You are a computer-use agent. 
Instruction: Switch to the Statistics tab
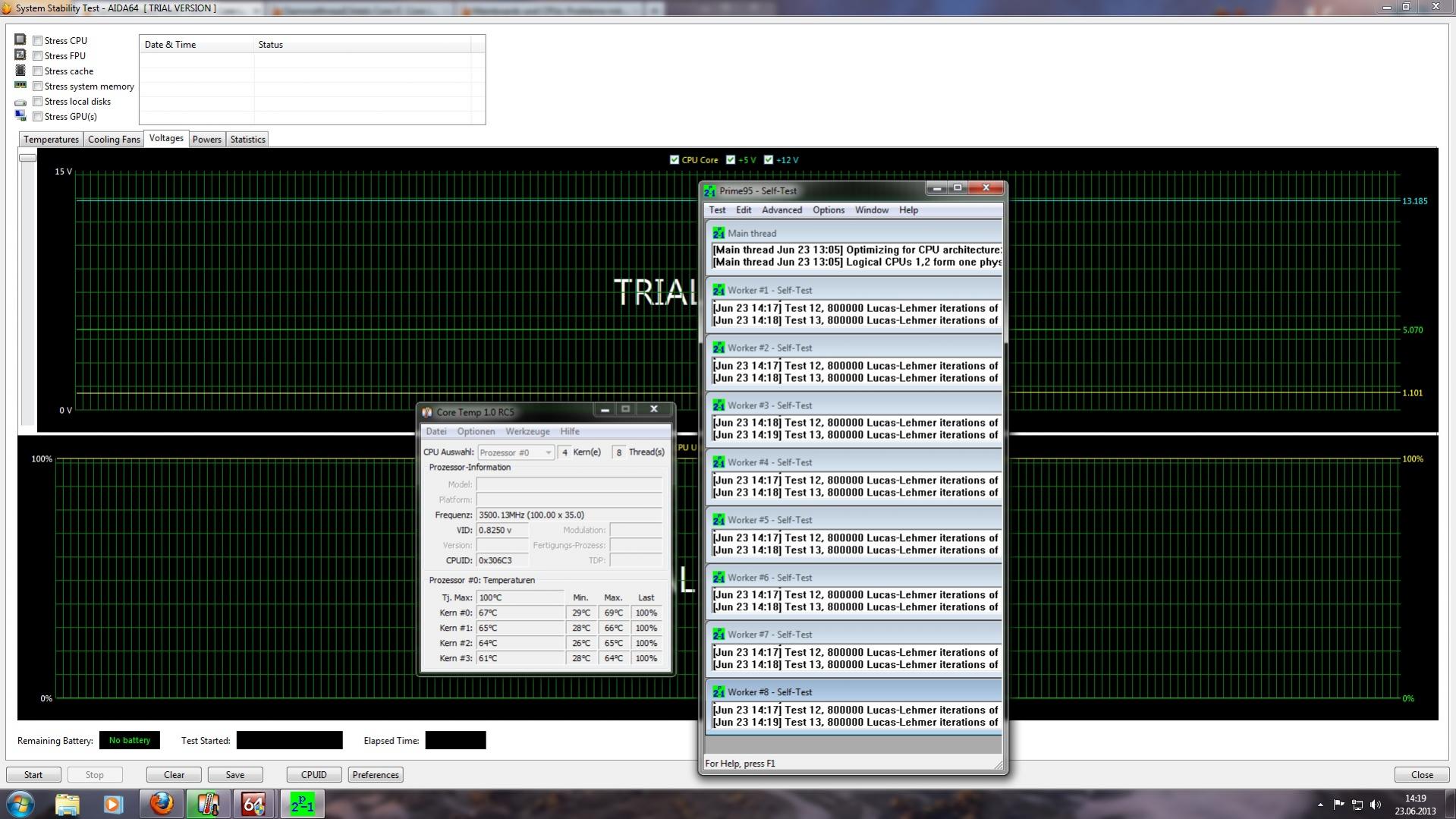[248, 140]
